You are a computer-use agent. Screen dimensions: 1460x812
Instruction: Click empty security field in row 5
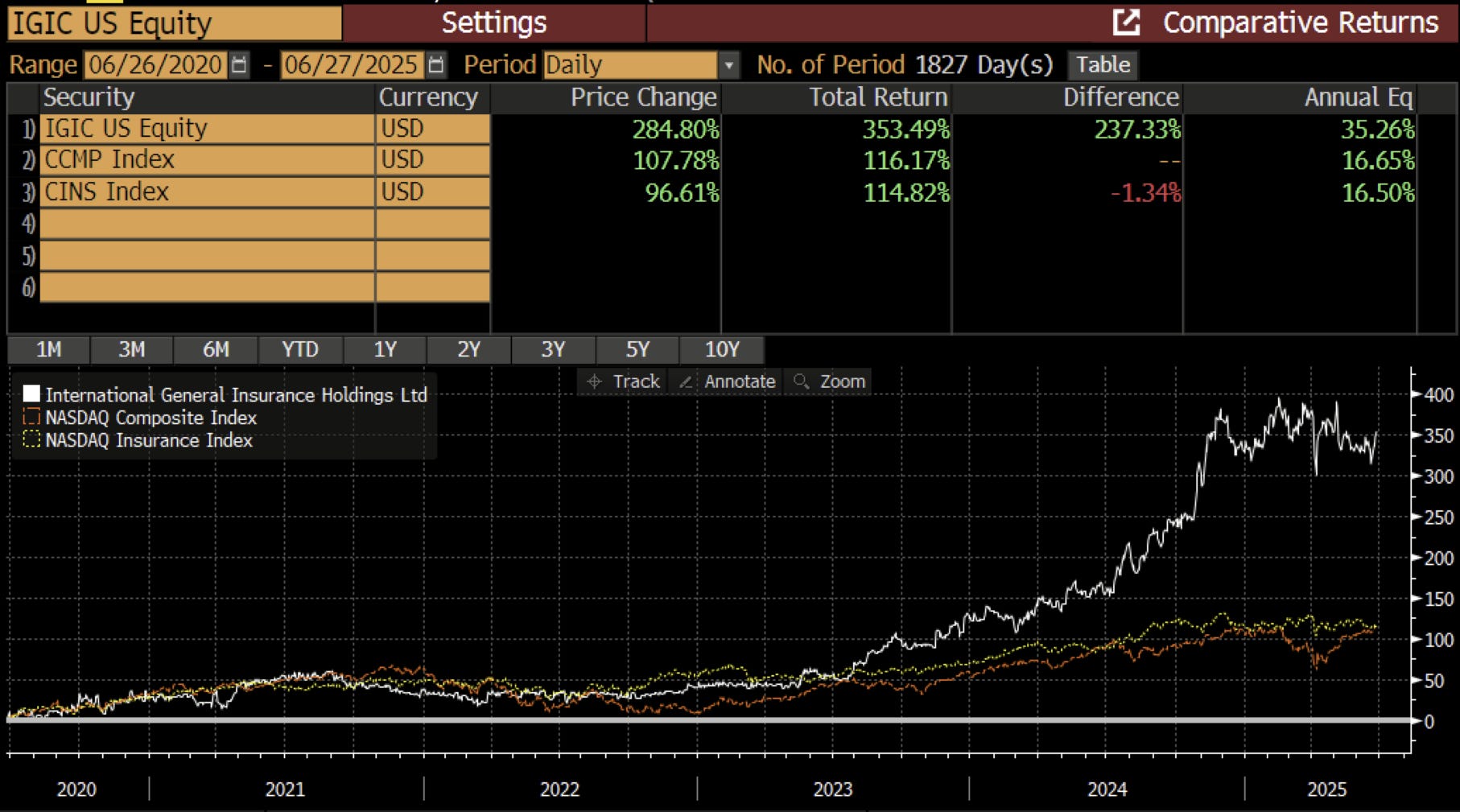(x=207, y=256)
